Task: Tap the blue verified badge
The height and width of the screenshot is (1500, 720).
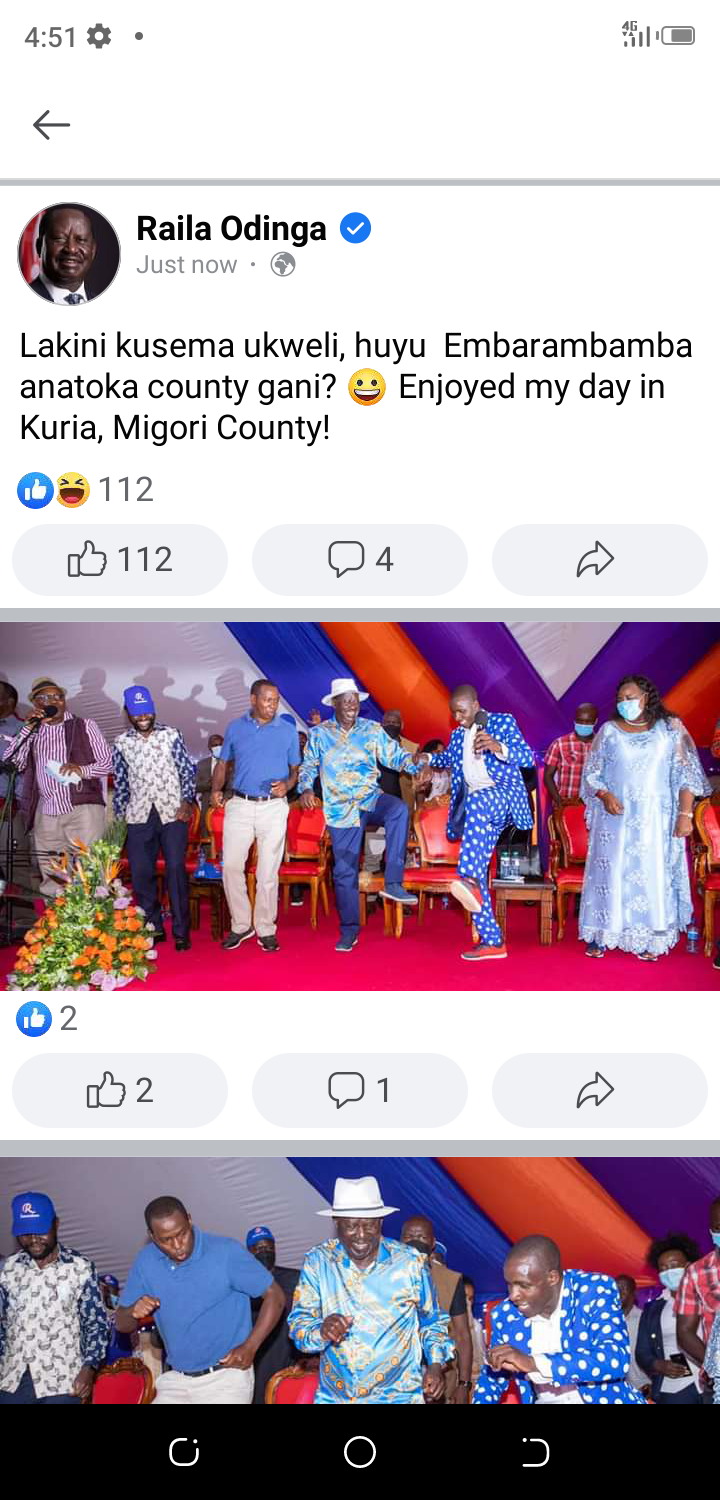Action: [x=355, y=228]
